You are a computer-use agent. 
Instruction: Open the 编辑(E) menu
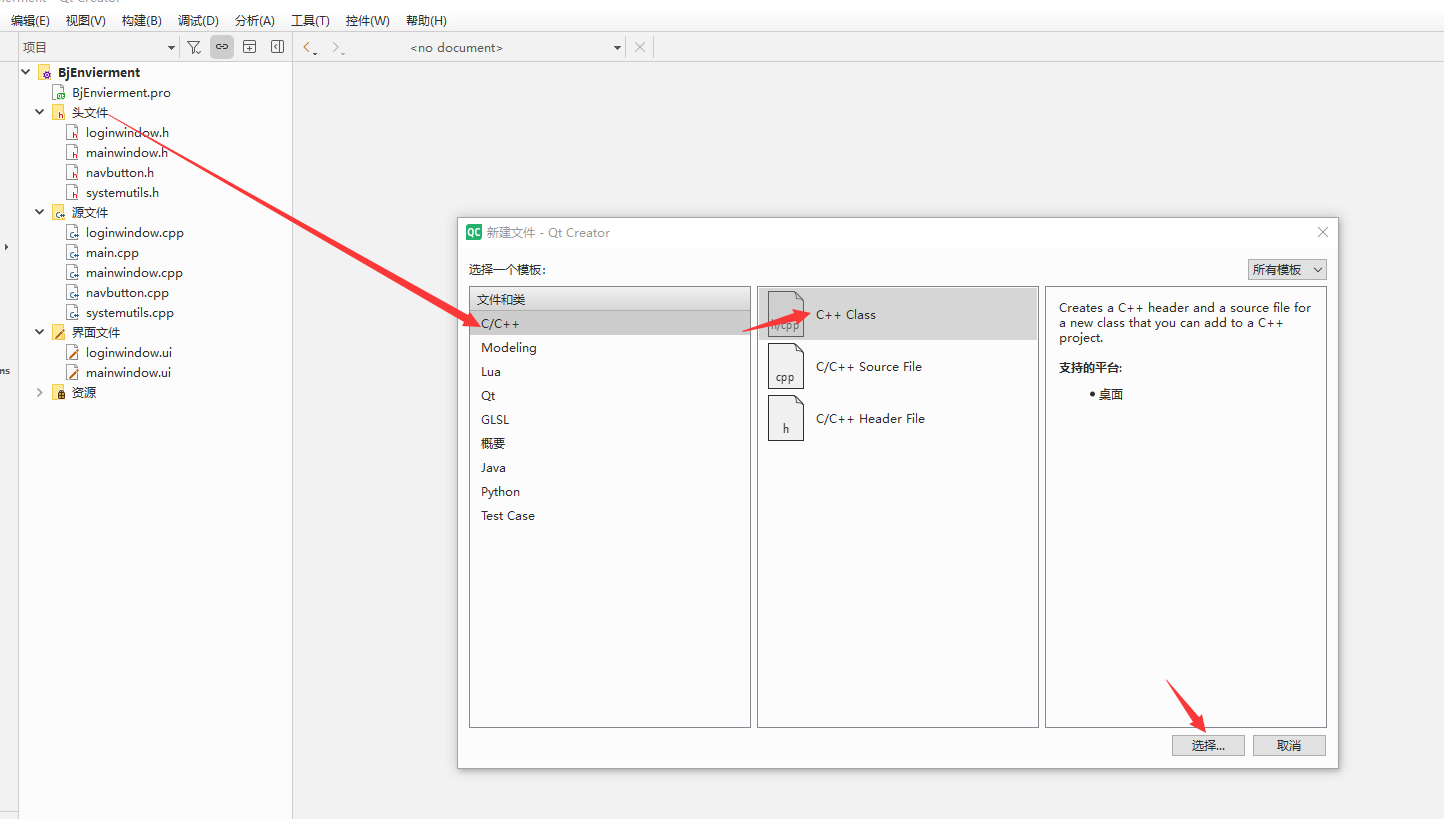(30, 20)
